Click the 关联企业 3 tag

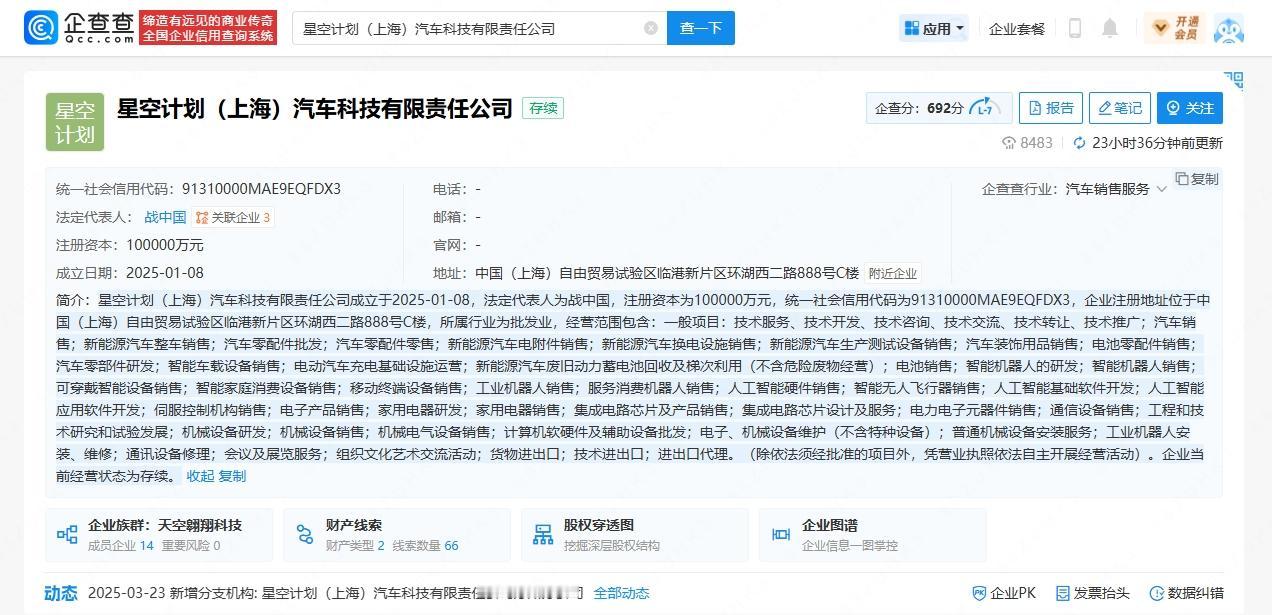[233, 217]
